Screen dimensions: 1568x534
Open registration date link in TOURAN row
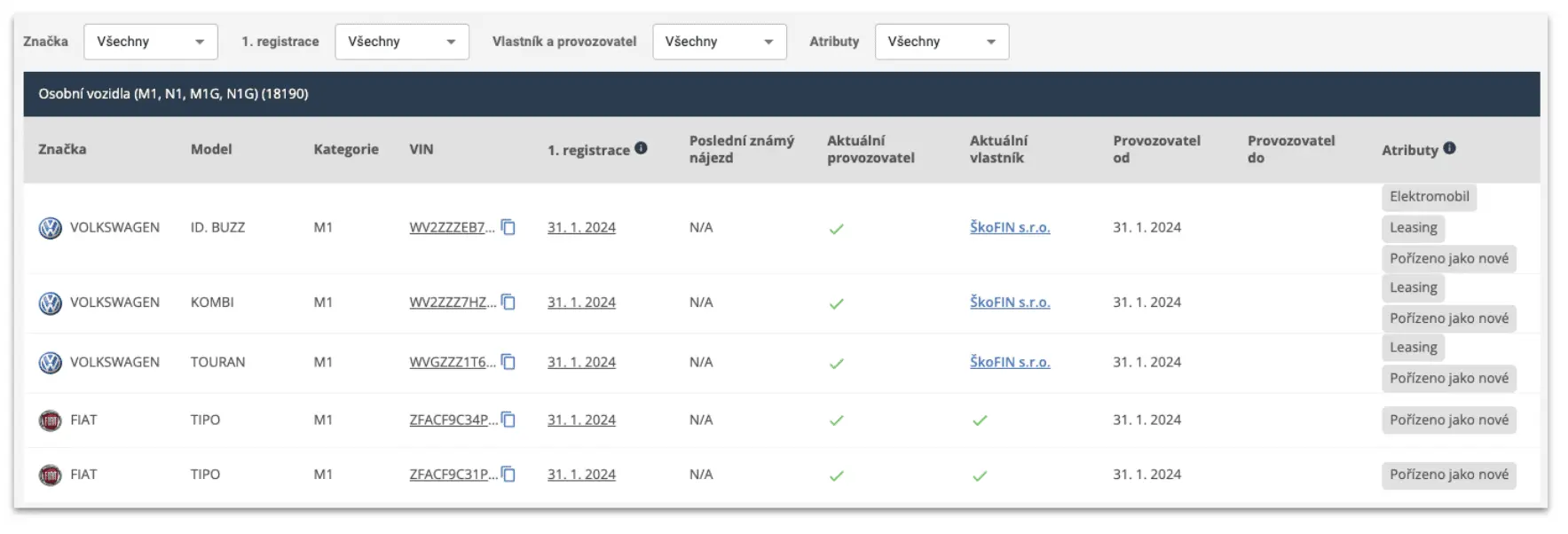[x=581, y=362]
